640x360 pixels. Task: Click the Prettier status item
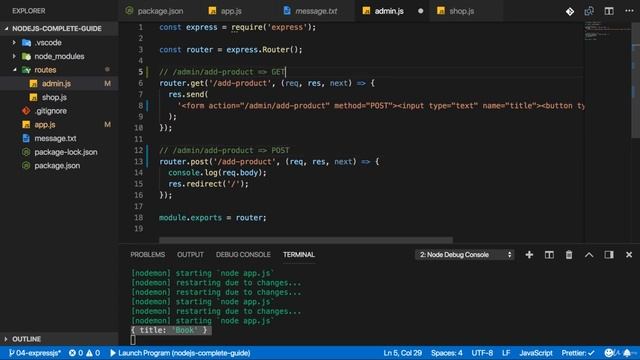[x=578, y=353]
